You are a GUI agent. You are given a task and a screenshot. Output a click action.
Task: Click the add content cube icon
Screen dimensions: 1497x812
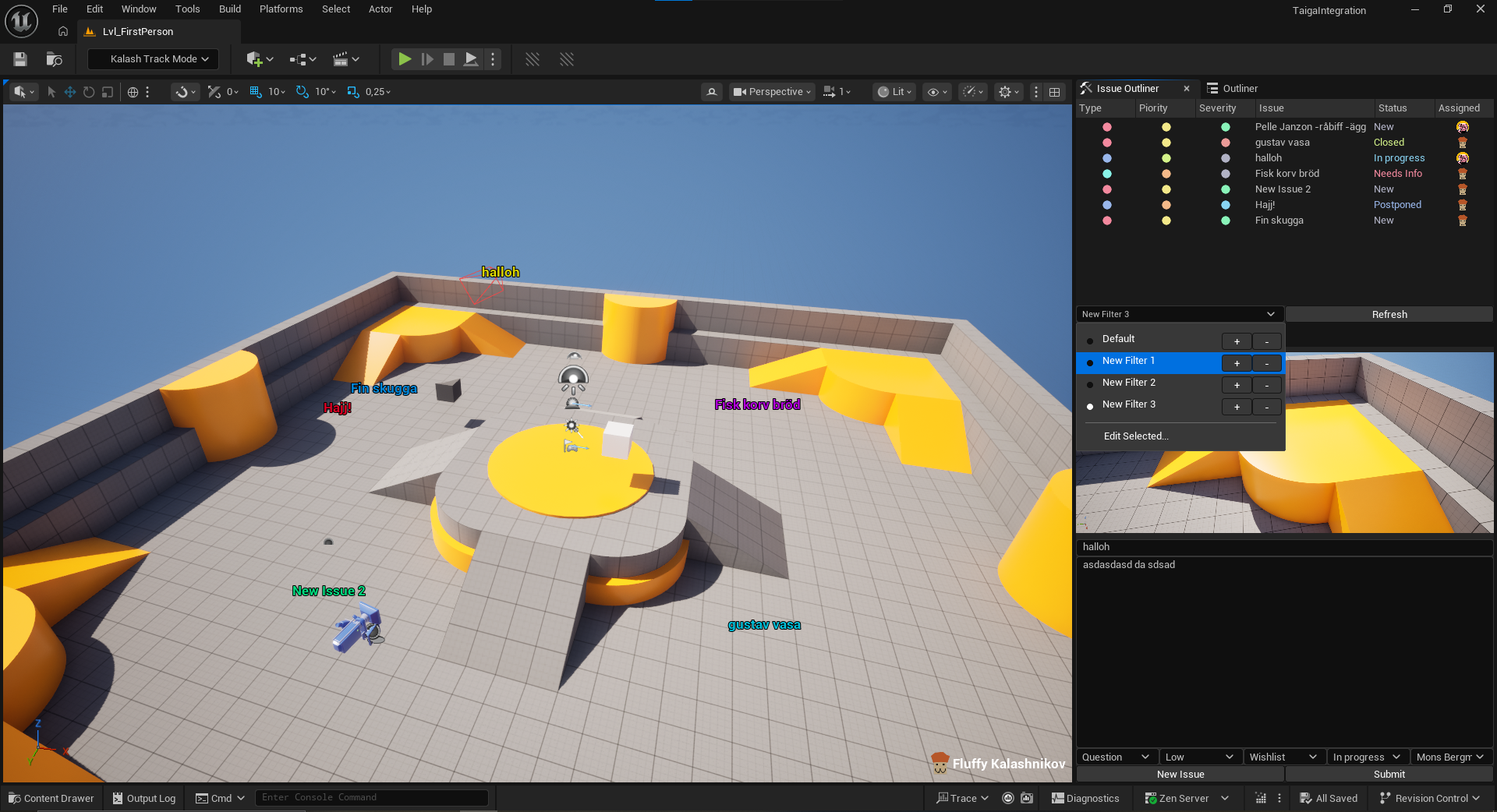254,59
